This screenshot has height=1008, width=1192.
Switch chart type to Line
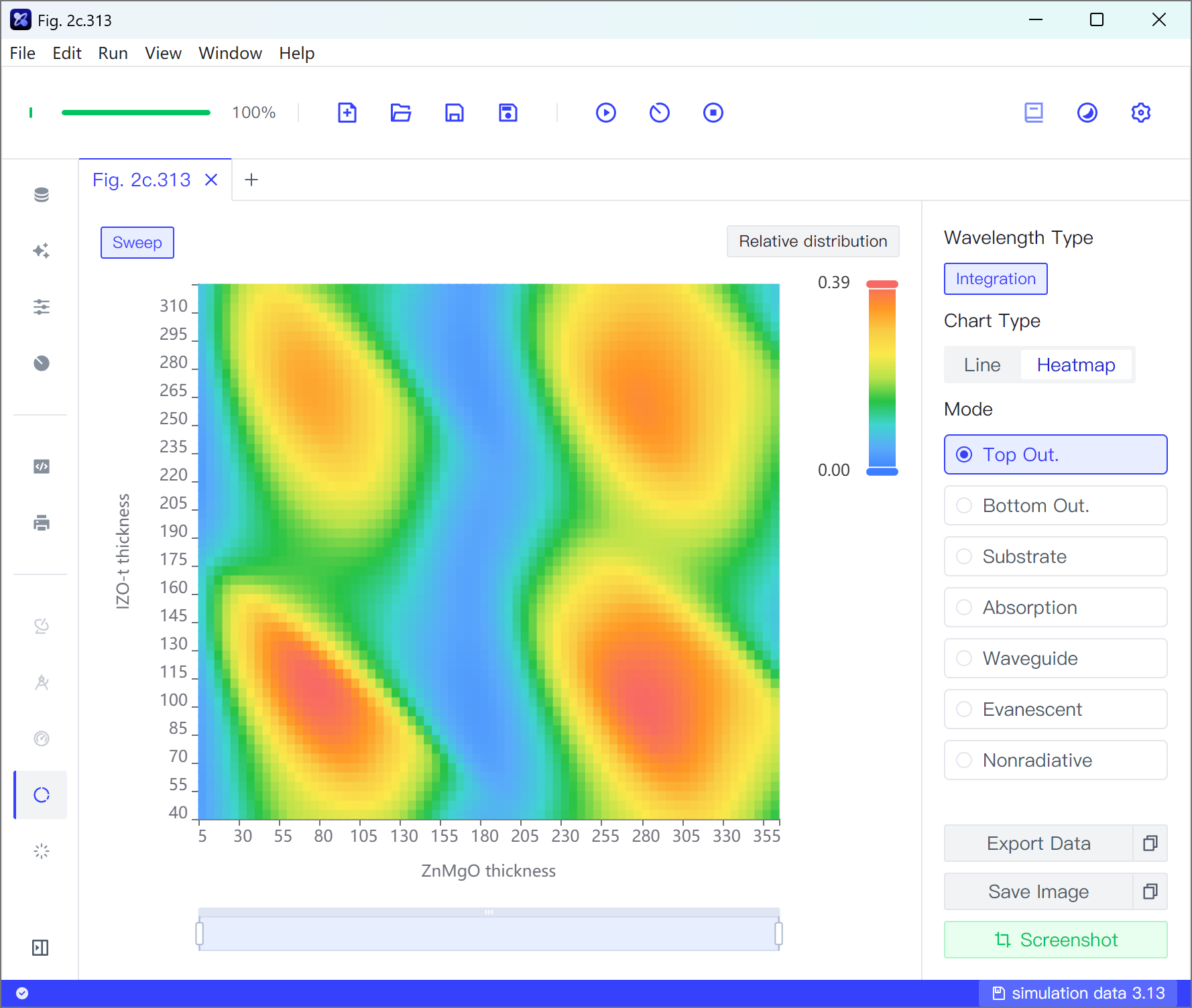pyautogui.click(x=982, y=365)
